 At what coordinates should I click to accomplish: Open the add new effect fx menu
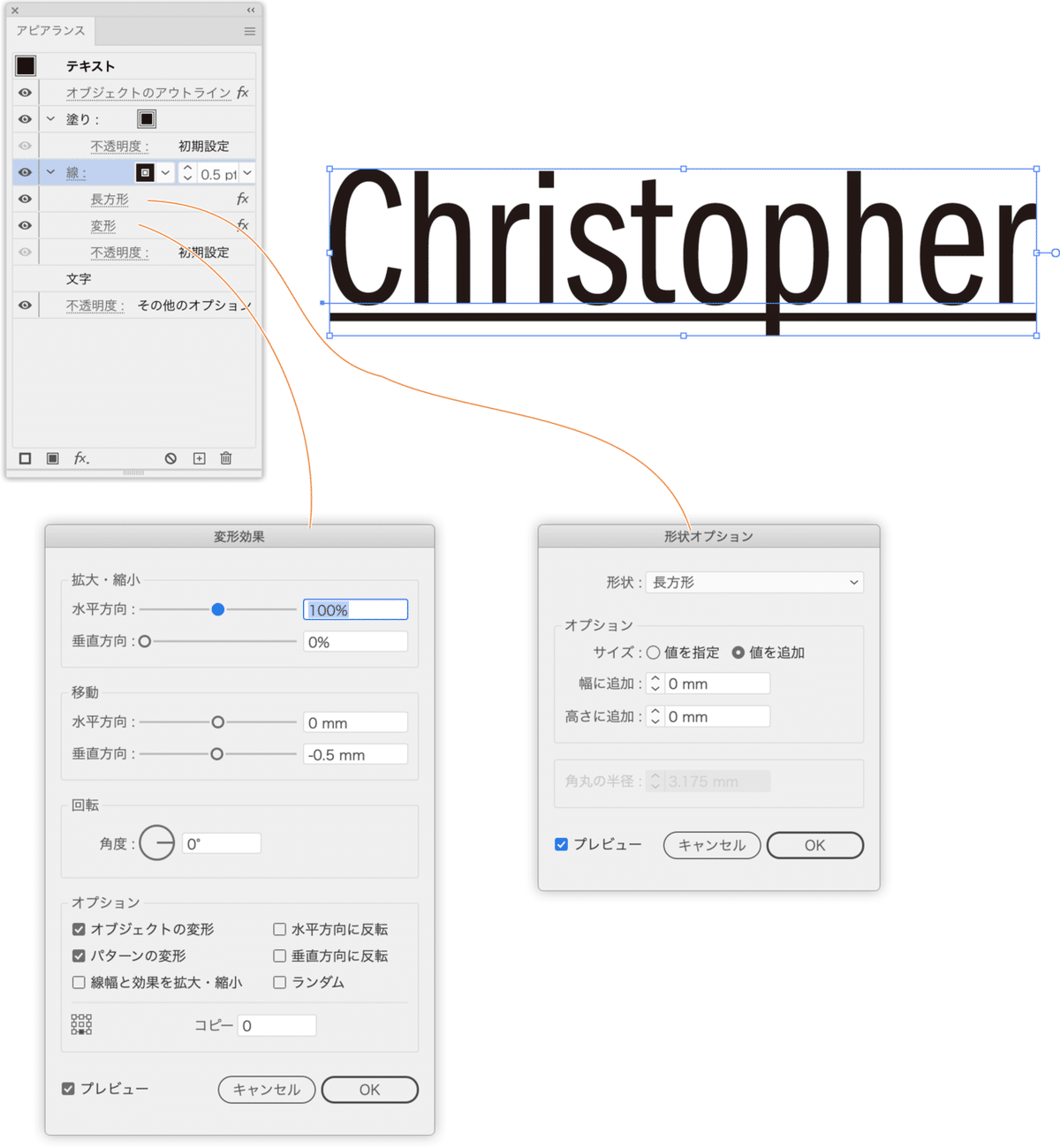coord(81,458)
